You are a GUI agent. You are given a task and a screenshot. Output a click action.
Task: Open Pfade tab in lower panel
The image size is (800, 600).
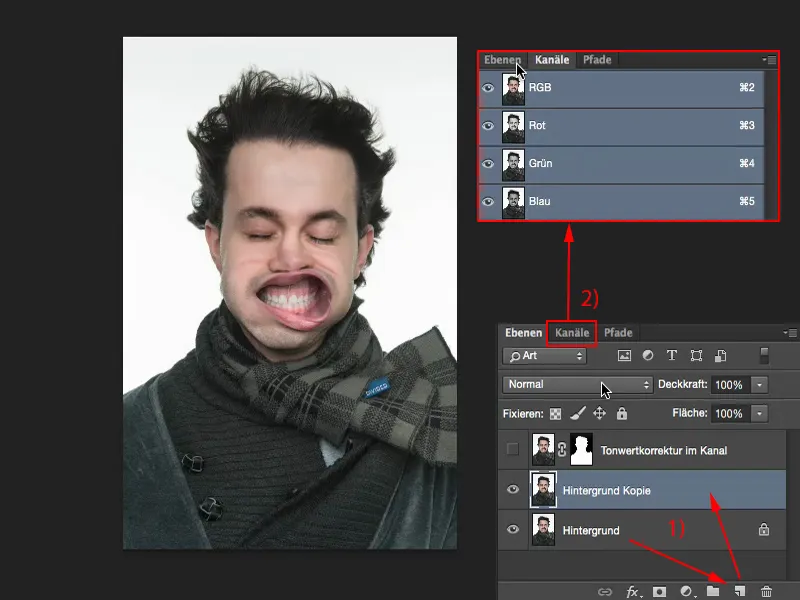[x=618, y=333]
